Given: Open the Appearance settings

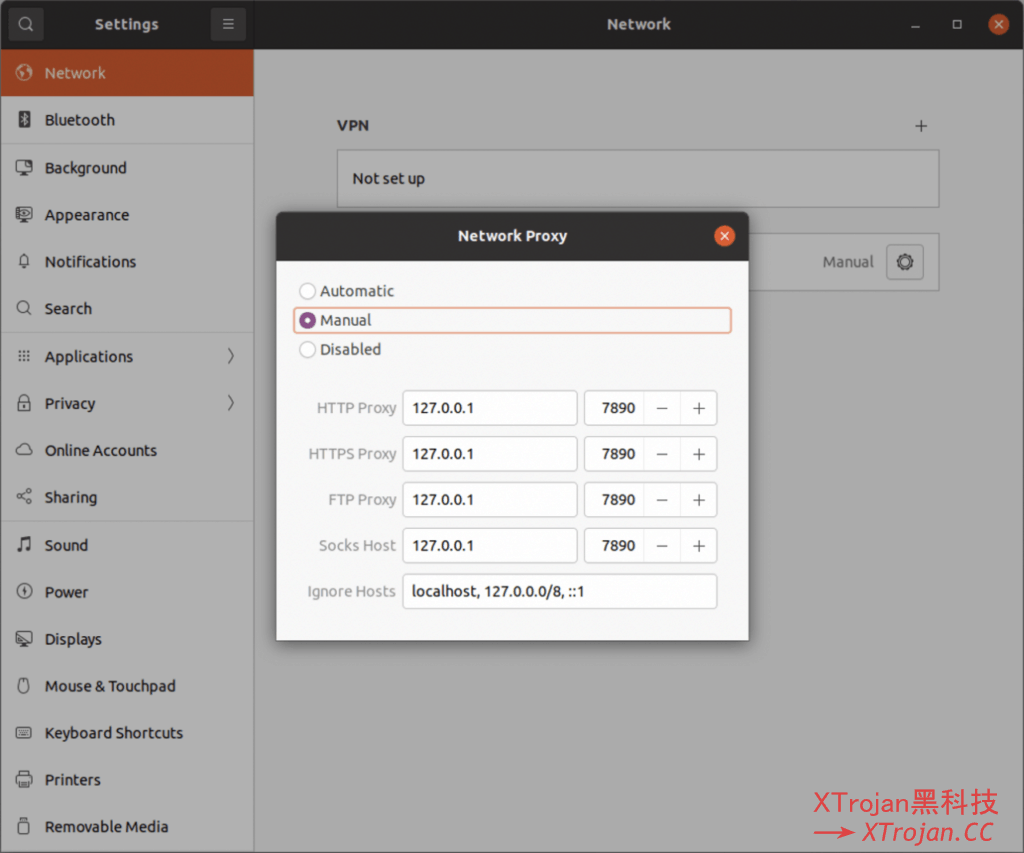Looking at the screenshot, I should click(87, 214).
